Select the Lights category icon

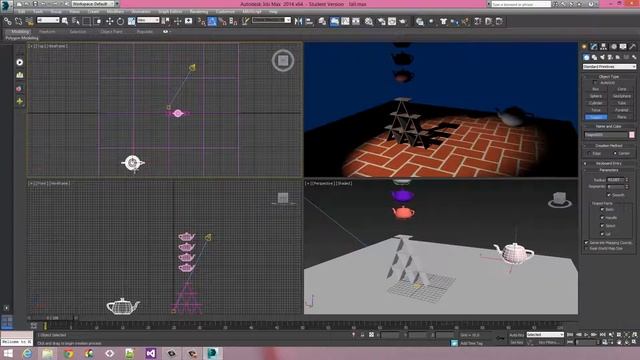[x=602, y=58]
